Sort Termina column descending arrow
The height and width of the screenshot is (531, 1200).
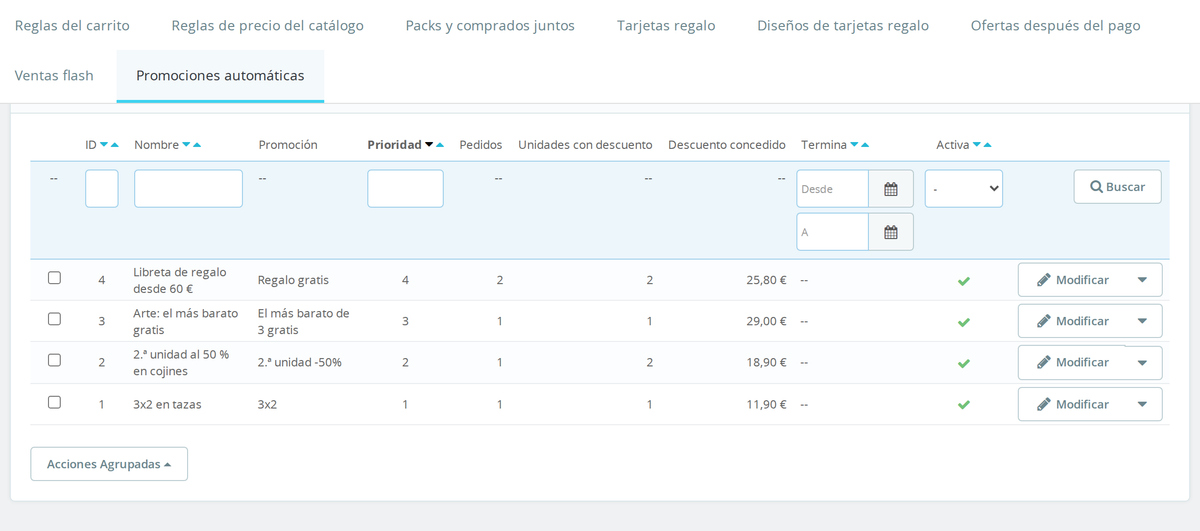pos(854,145)
